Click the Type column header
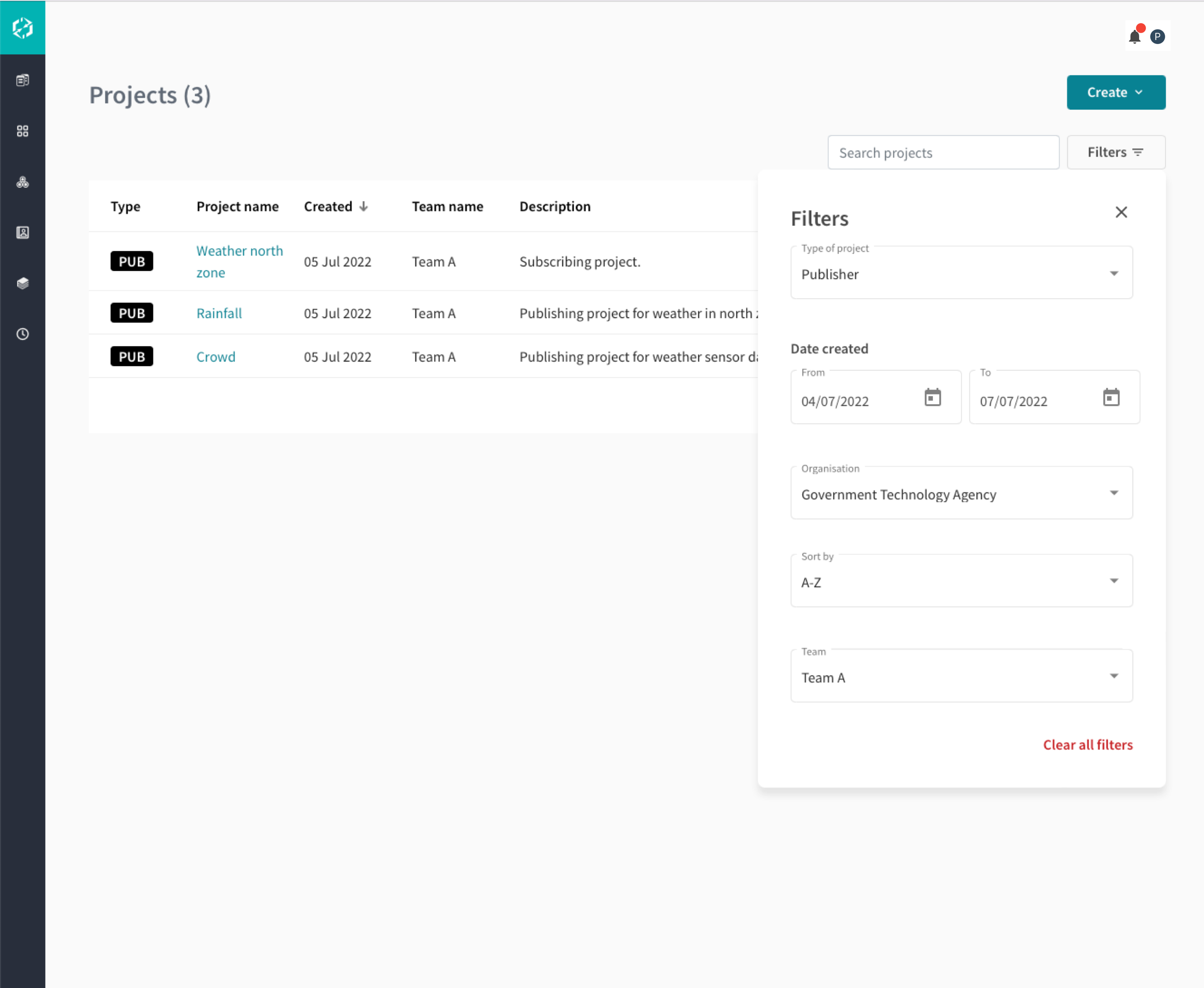The height and width of the screenshot is (988, 1204). tap(125, 207)
